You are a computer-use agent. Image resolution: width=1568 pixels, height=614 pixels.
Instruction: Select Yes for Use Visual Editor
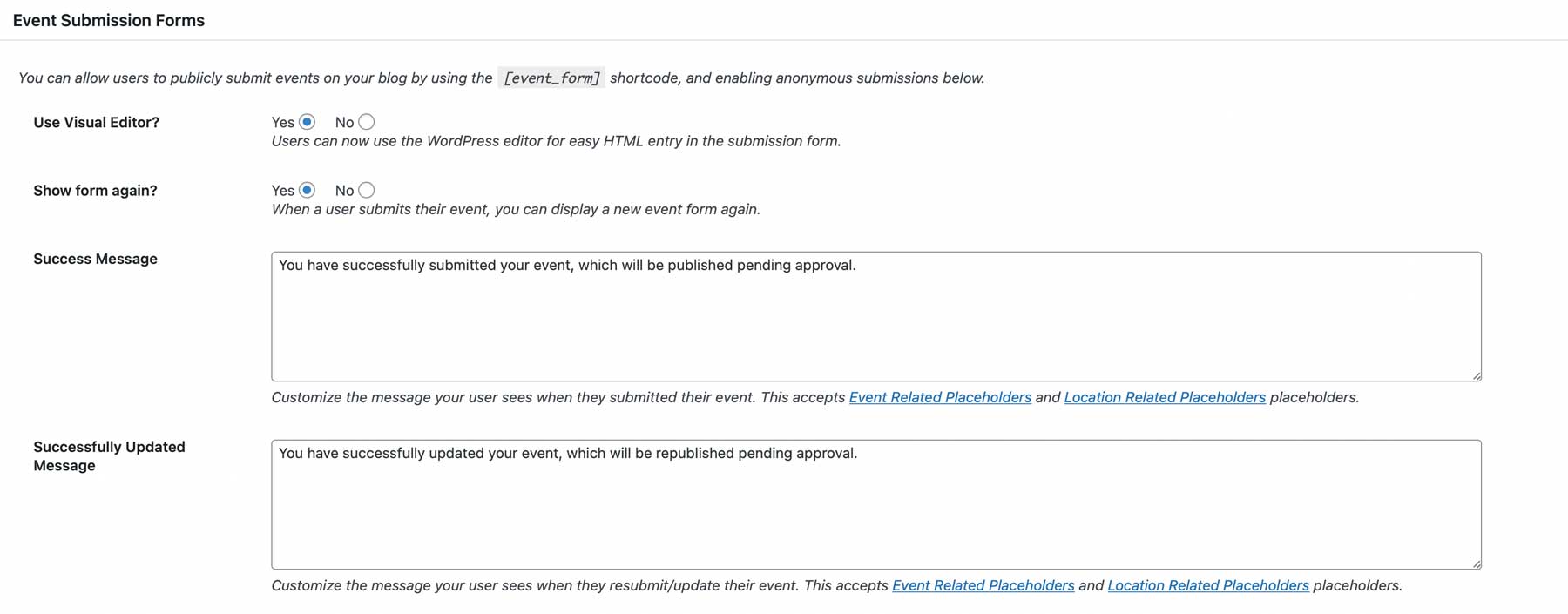pyautogui.click(x=305, y=122)
